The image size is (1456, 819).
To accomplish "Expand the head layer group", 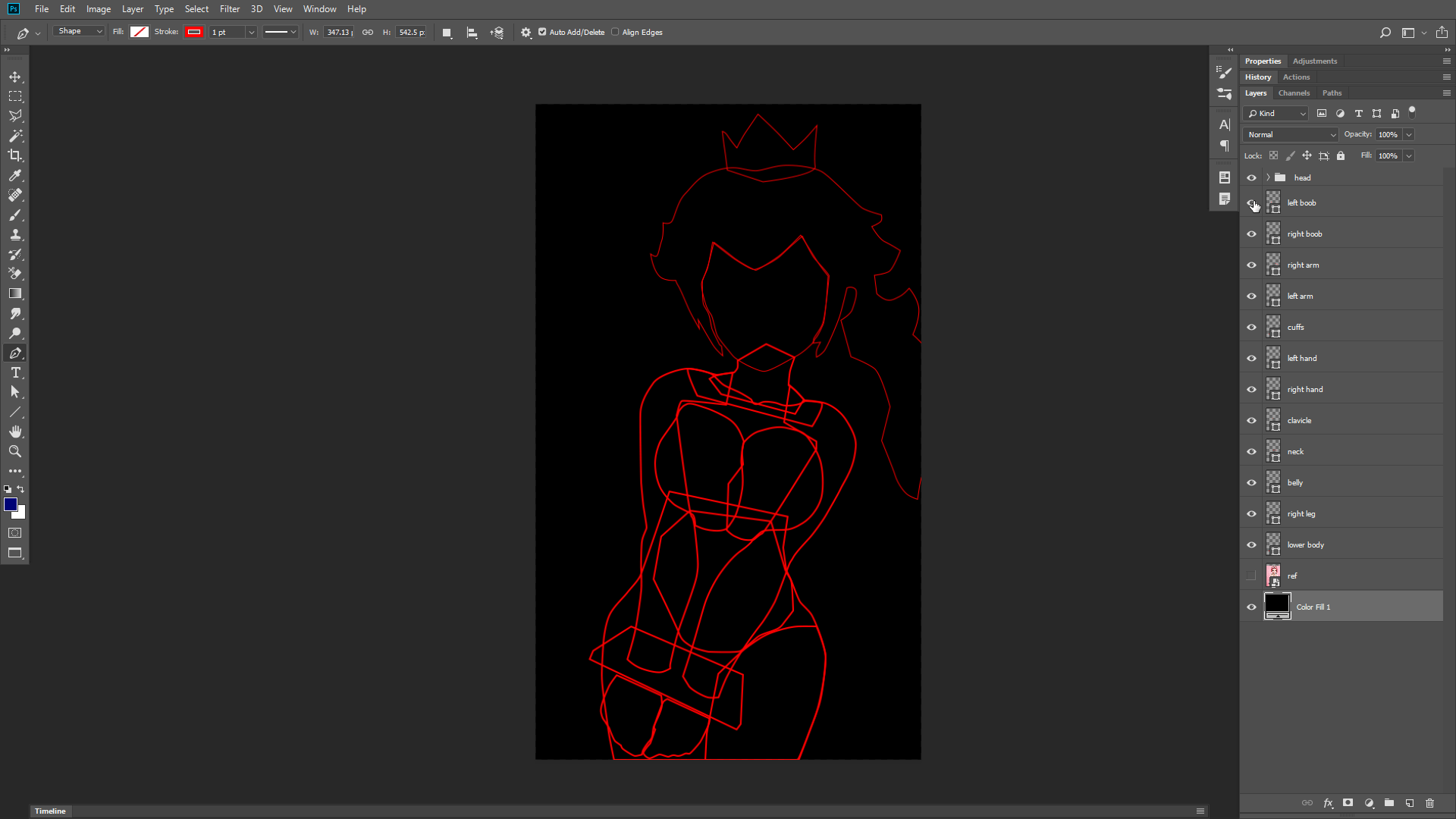I will pos(1267,177).
